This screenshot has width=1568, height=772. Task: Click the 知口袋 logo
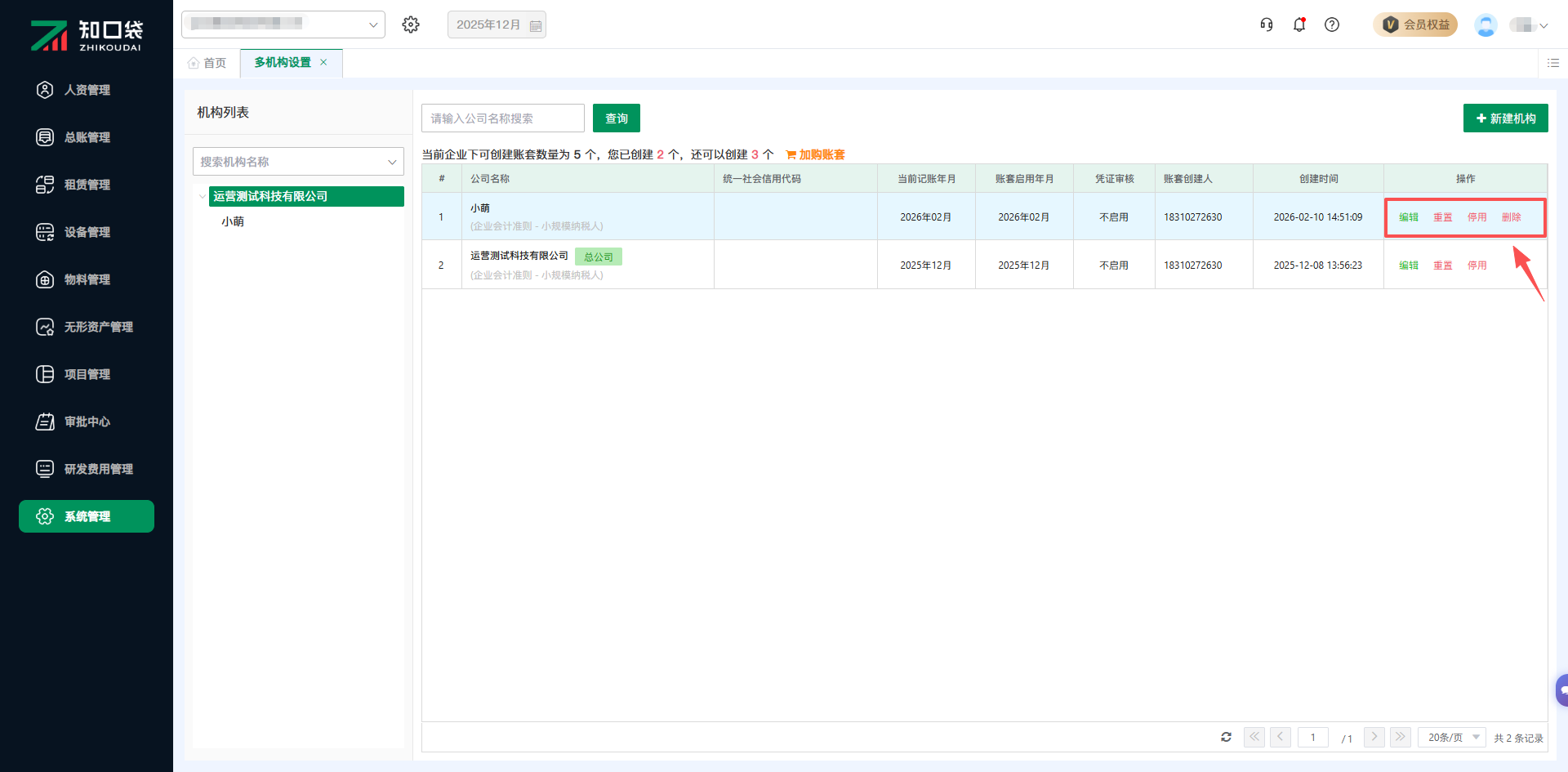(87, 35)
